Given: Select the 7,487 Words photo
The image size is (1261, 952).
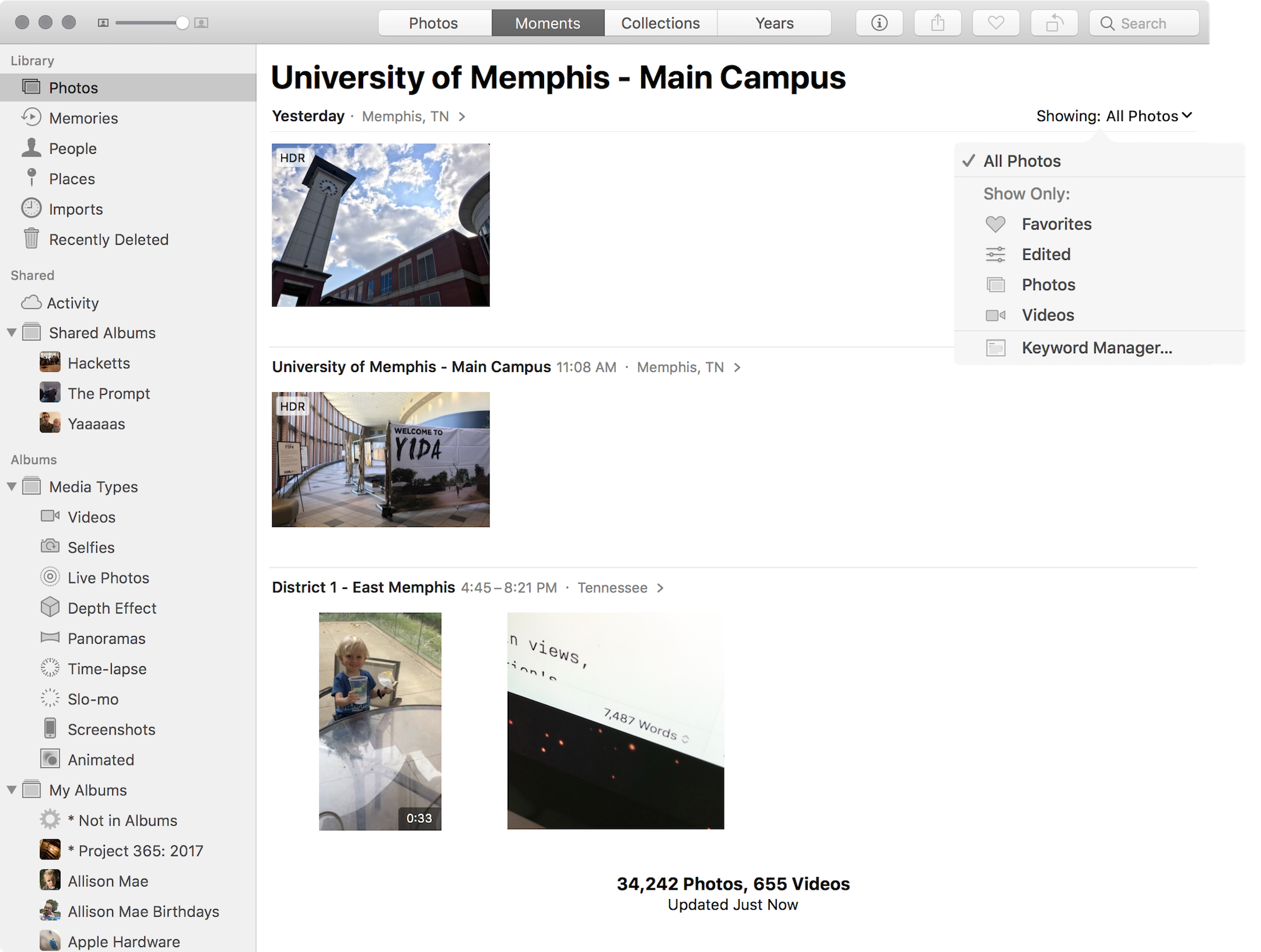Looking at the screenshot, I should click(615, 721).
